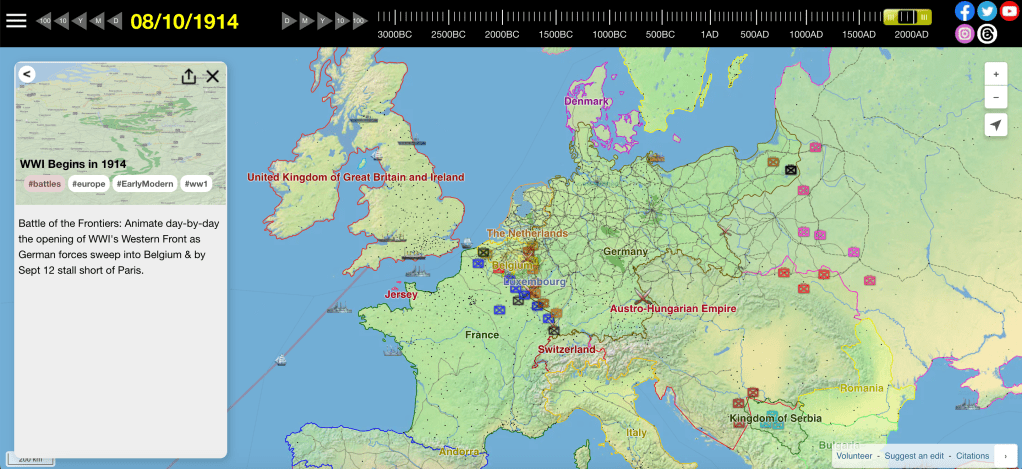Screen dimensions: 1022x469
Task: Select the #battles tag
Action: point(44,184)
